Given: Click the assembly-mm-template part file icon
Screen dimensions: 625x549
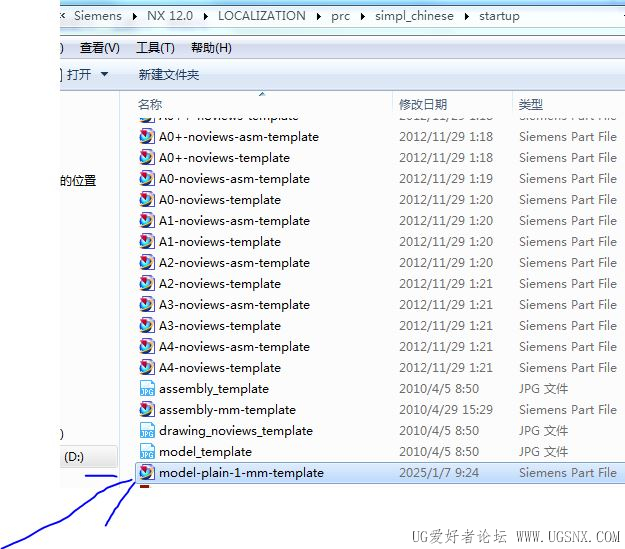Looking at the screenshot, I should tap(147, 410).
